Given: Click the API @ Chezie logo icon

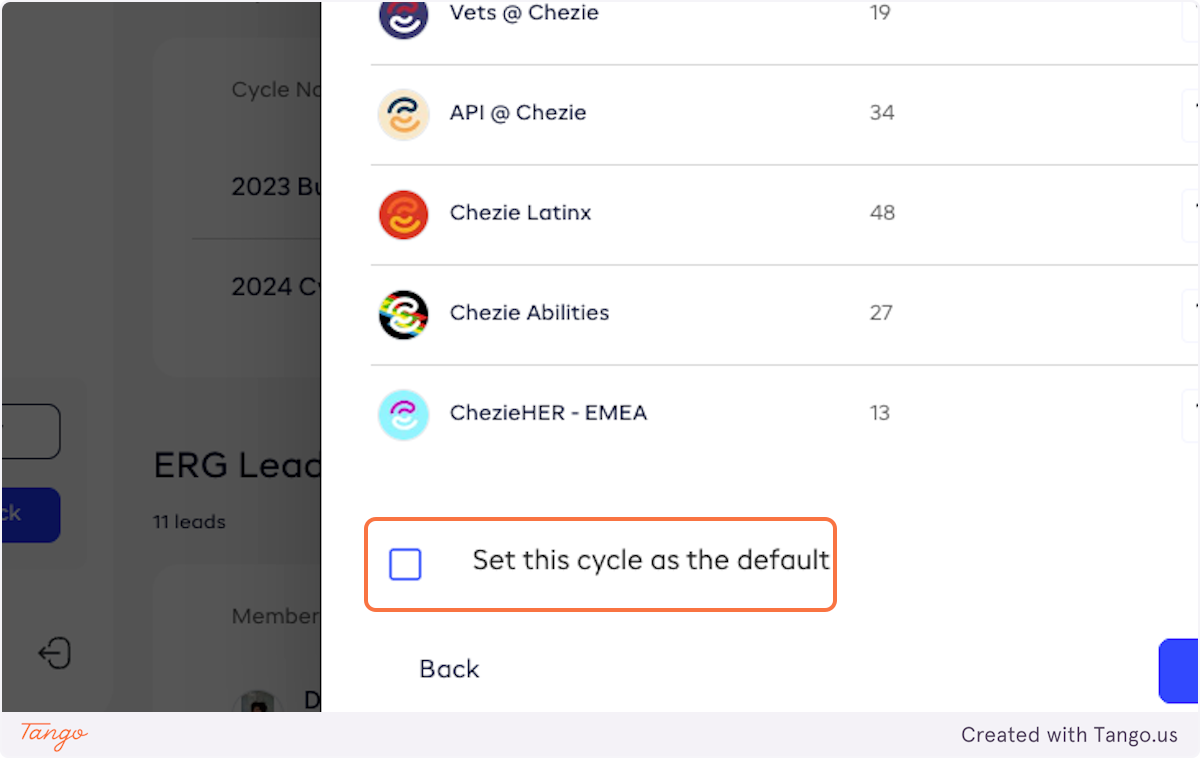Looking at the screenshot, I should pyautogui.click(x=404, y=114).
